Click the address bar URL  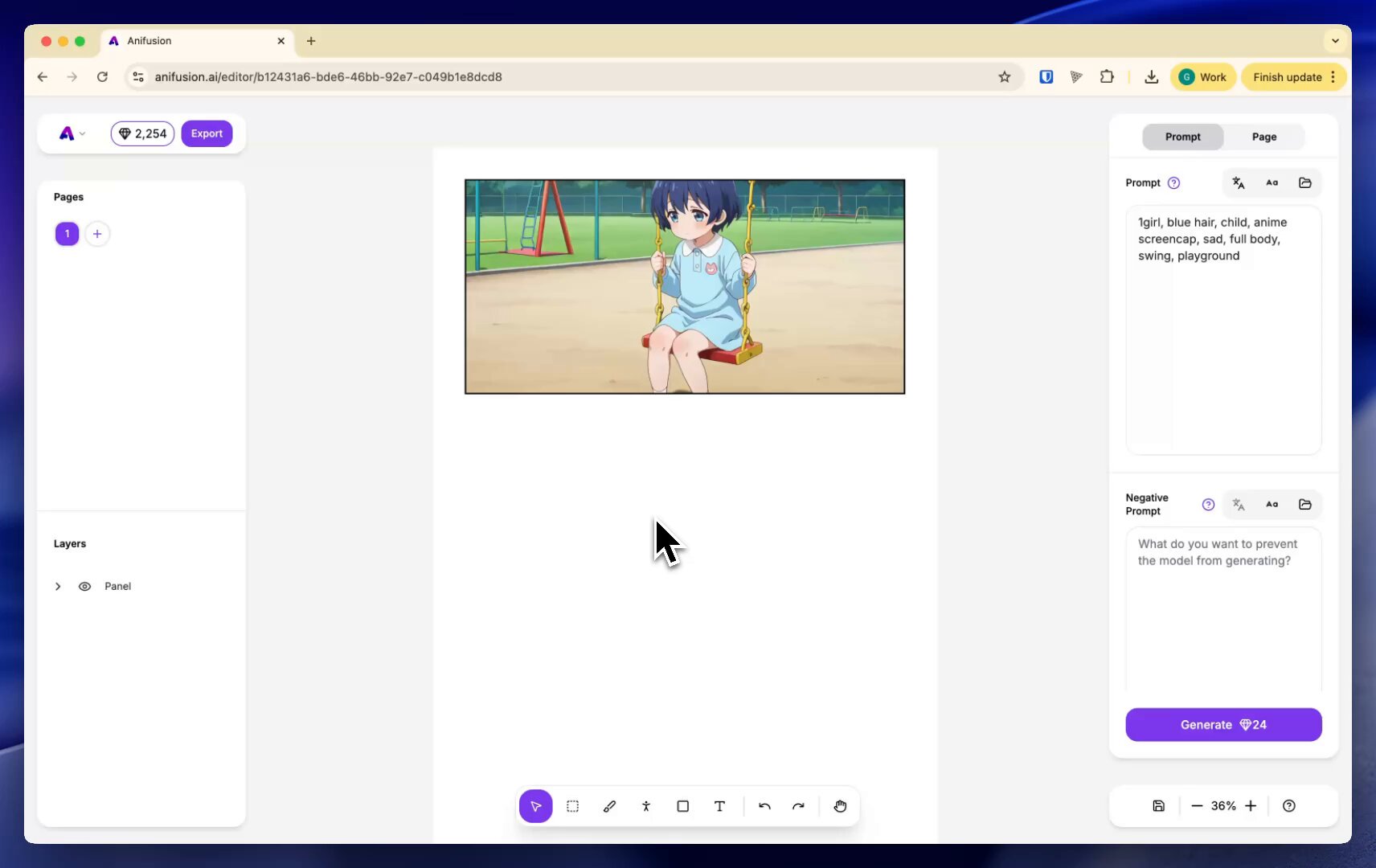[x=328, y=77]
